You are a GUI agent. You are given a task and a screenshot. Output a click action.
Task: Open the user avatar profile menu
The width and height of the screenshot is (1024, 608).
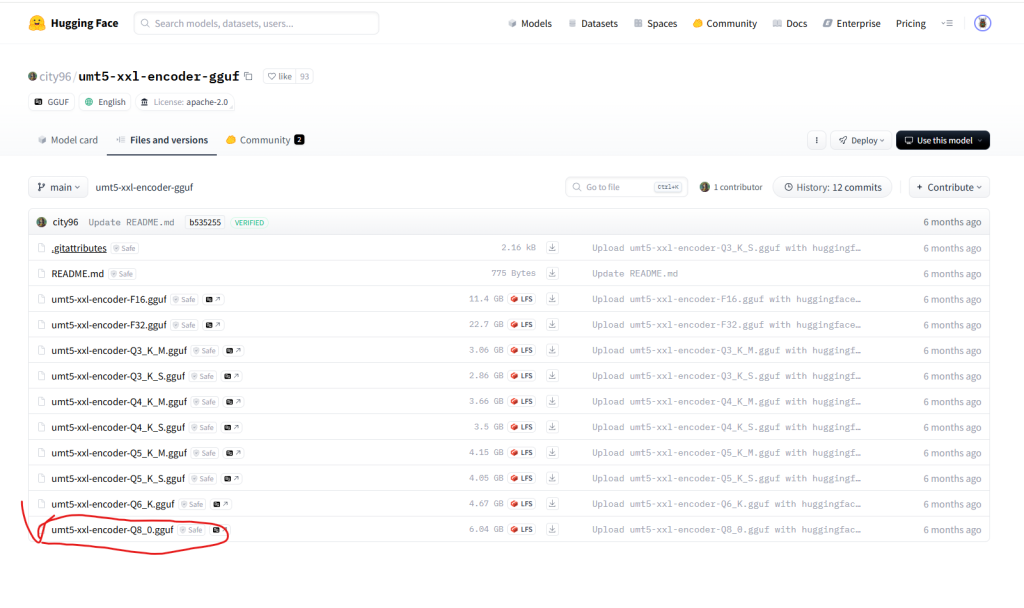click(x=982, y=23)
